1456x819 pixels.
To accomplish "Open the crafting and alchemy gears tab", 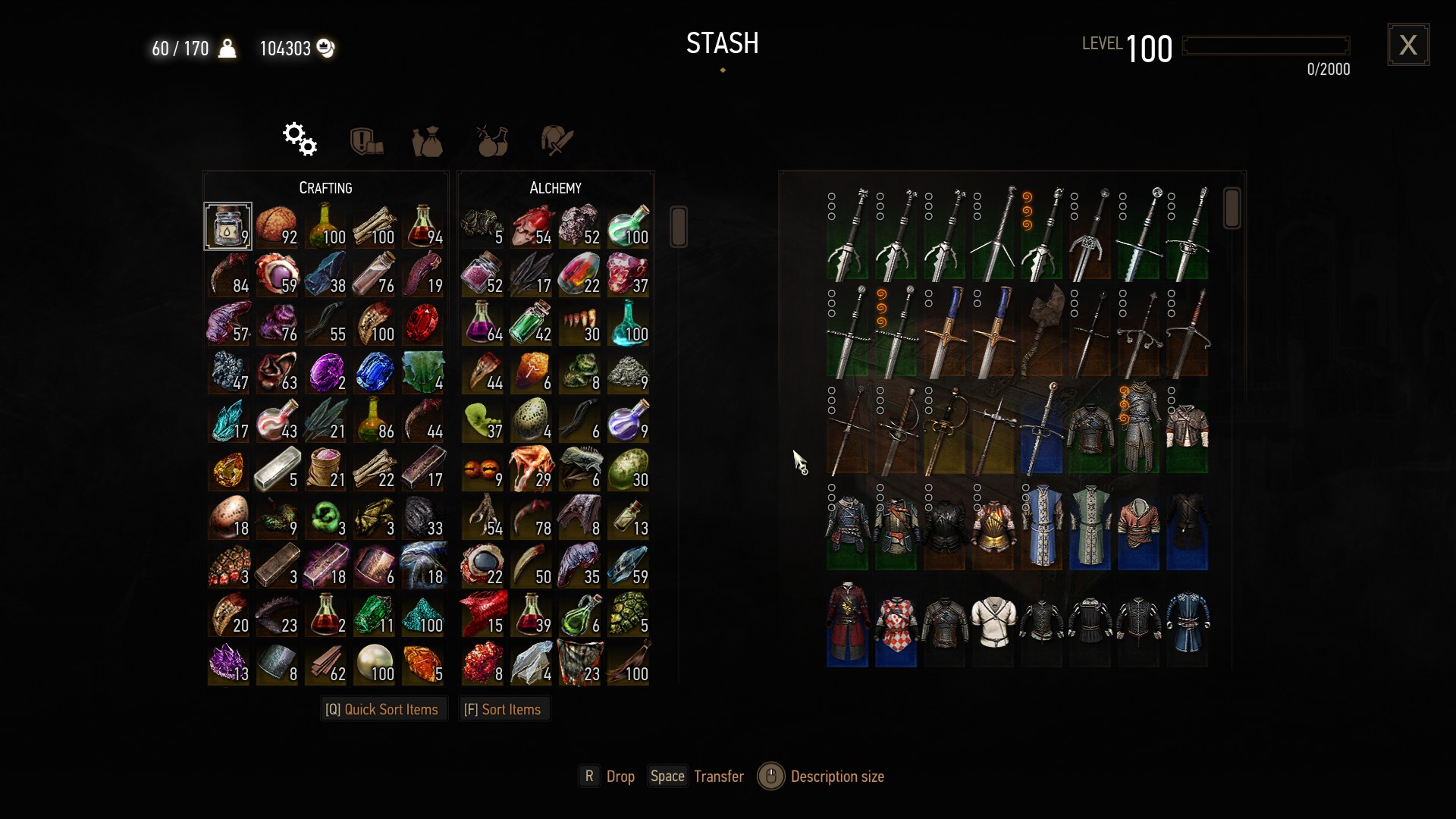I will point(300,140).
